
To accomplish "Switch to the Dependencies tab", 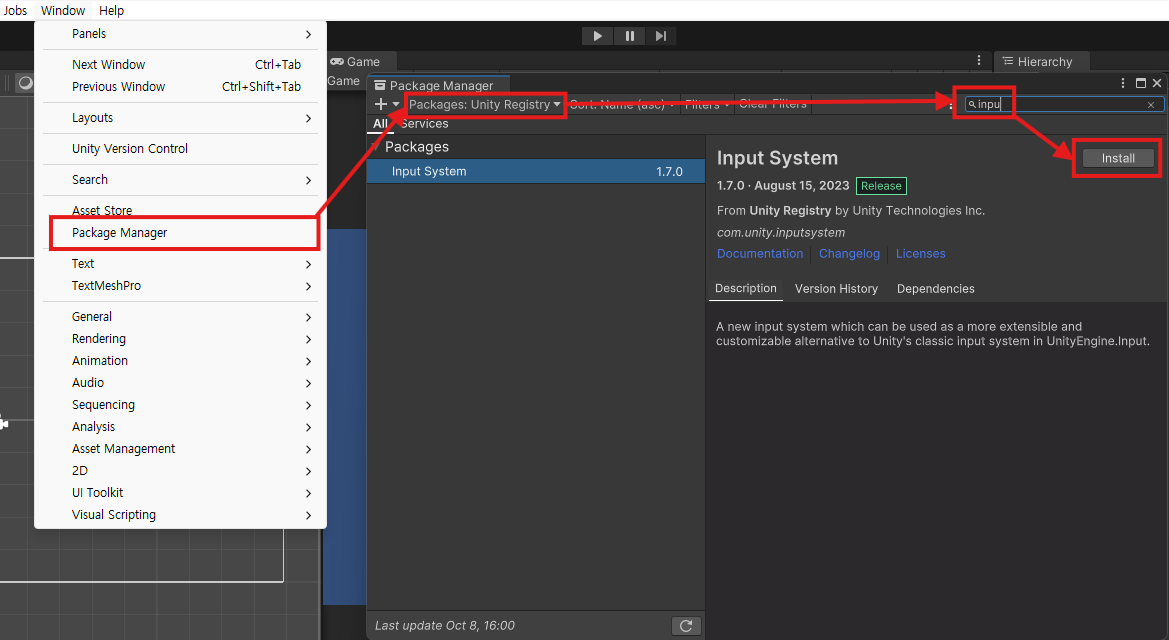I will 935,289.
